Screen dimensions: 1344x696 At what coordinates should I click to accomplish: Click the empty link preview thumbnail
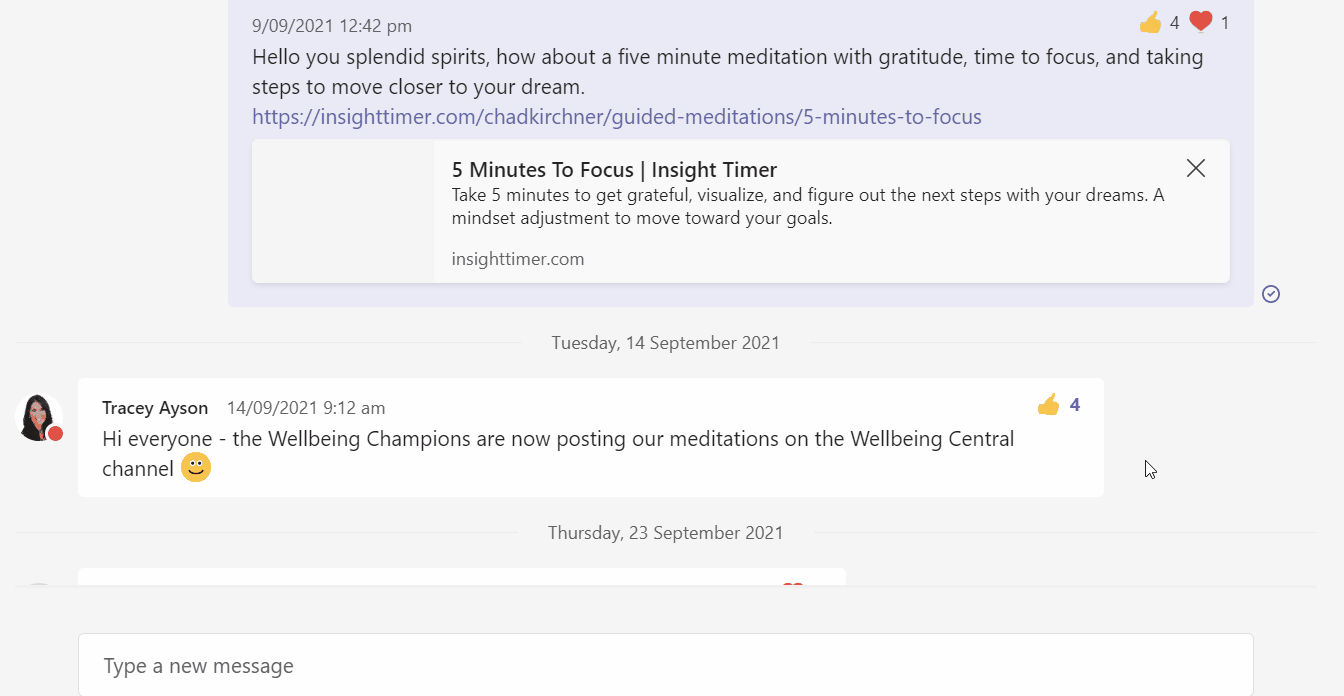click(343, 211)
